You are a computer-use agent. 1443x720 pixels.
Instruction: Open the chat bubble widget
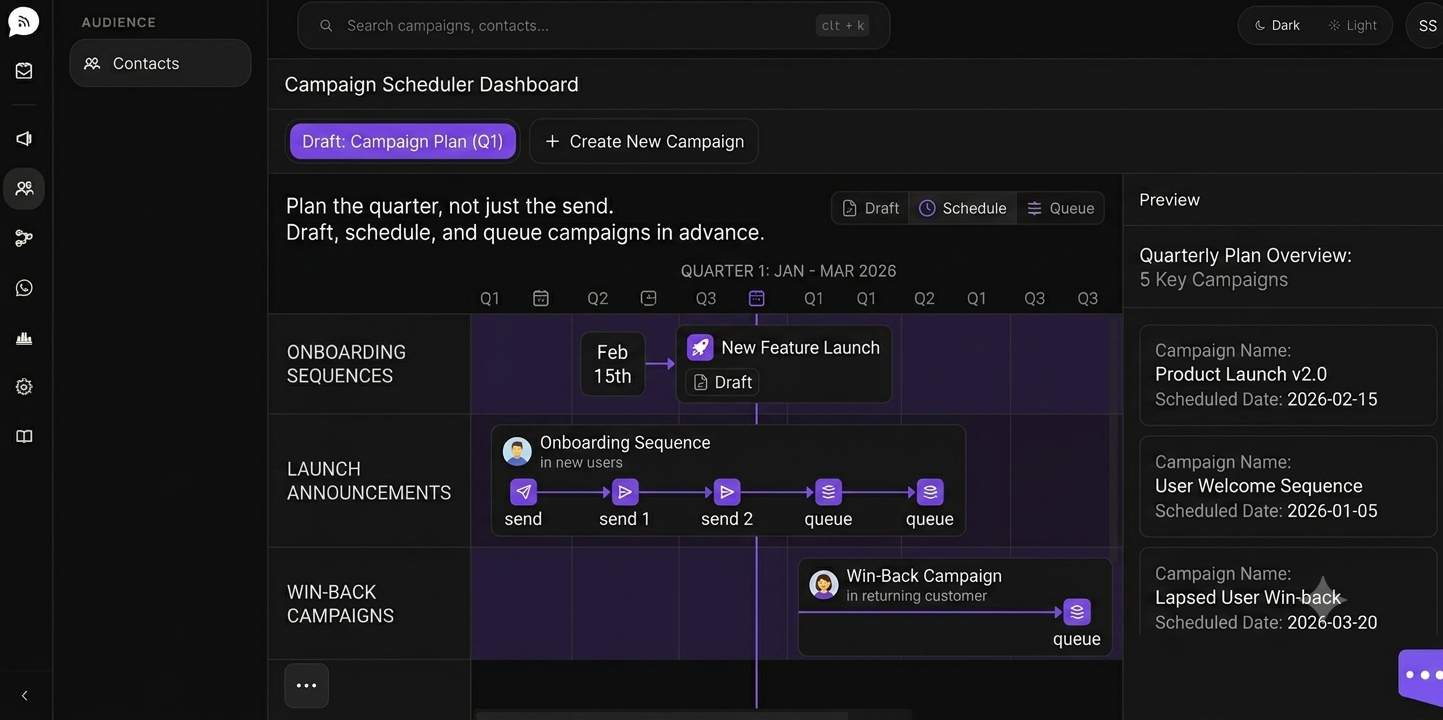1423,676
